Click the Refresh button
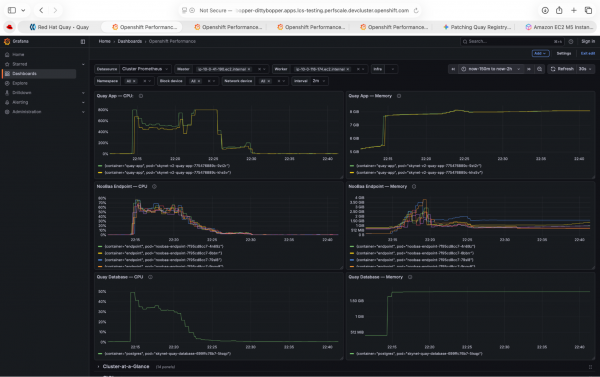Image resolution: width=600 pixels, height=377 pixels. pos(562,69)
